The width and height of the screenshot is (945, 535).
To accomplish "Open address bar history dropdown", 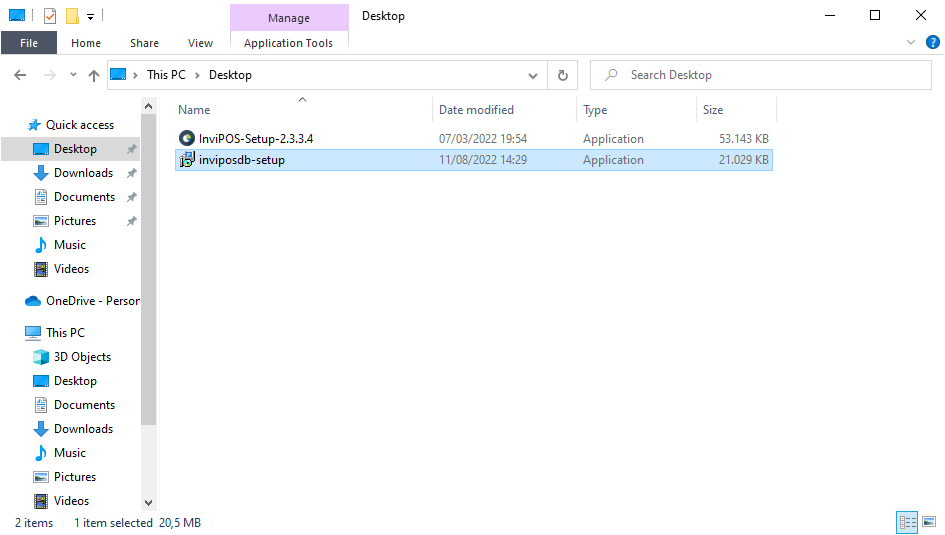I will click(x=533, y=75).
